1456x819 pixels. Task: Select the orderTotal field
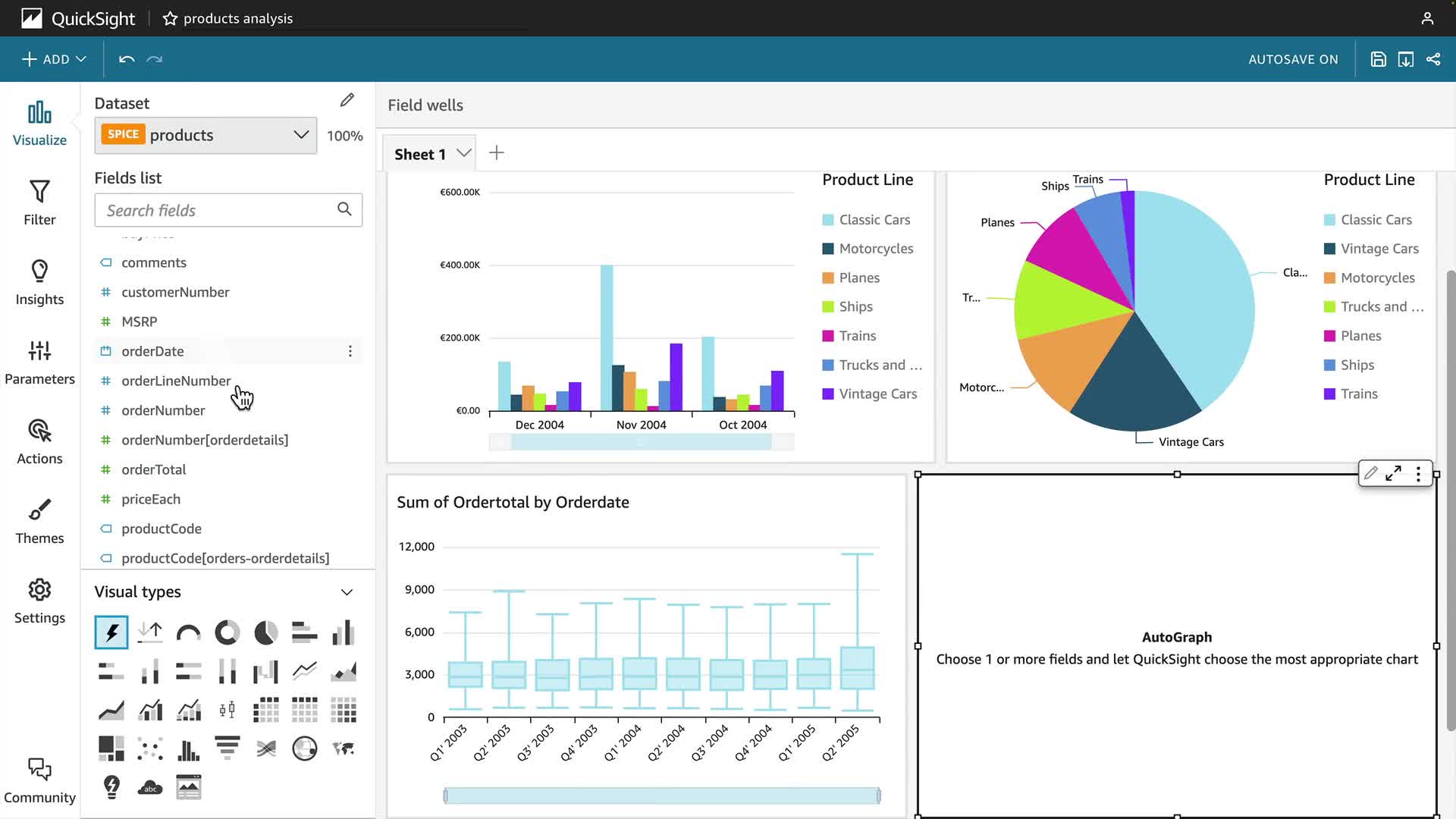coord(153,469)
